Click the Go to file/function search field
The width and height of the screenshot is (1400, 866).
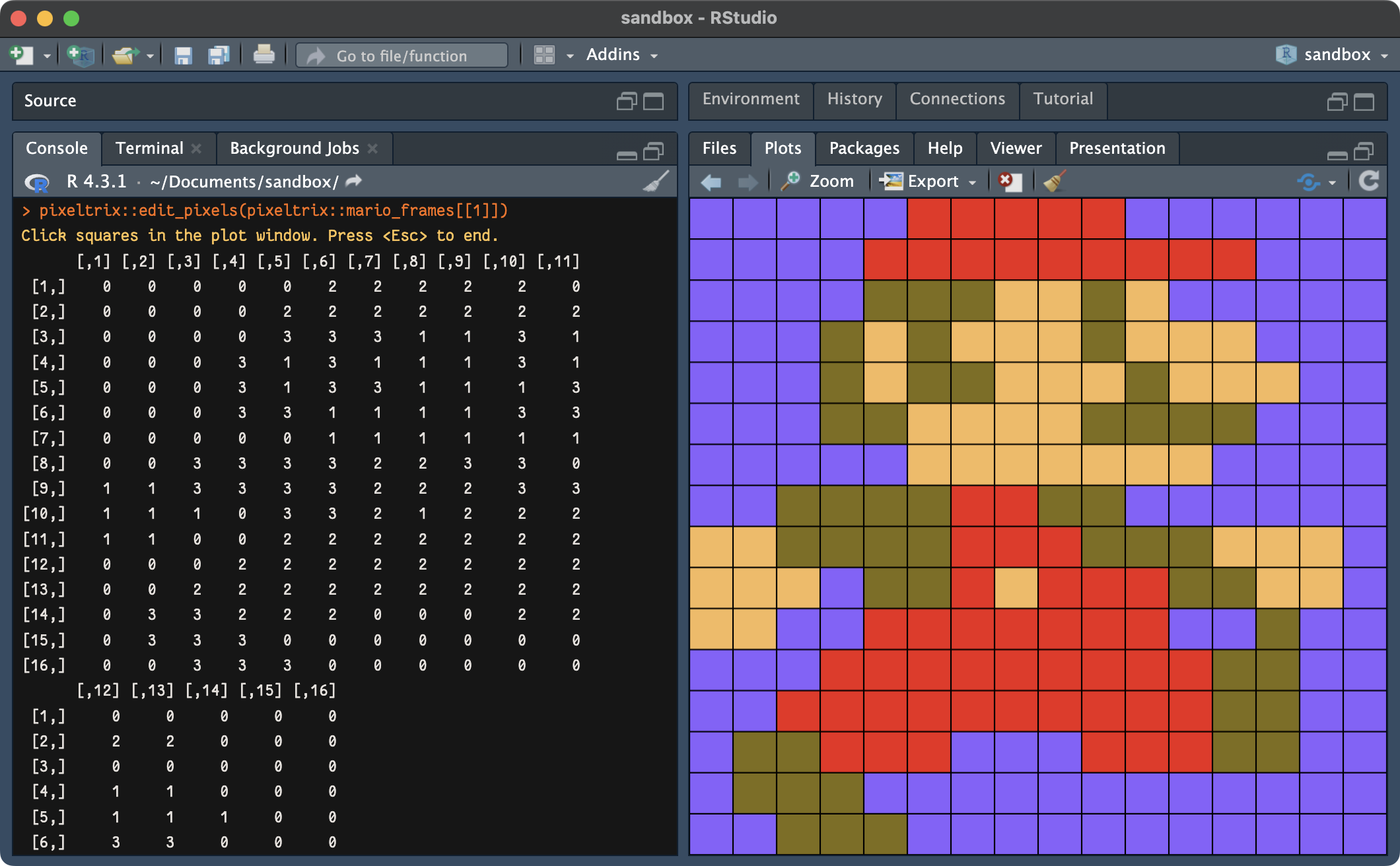(402, 55)
